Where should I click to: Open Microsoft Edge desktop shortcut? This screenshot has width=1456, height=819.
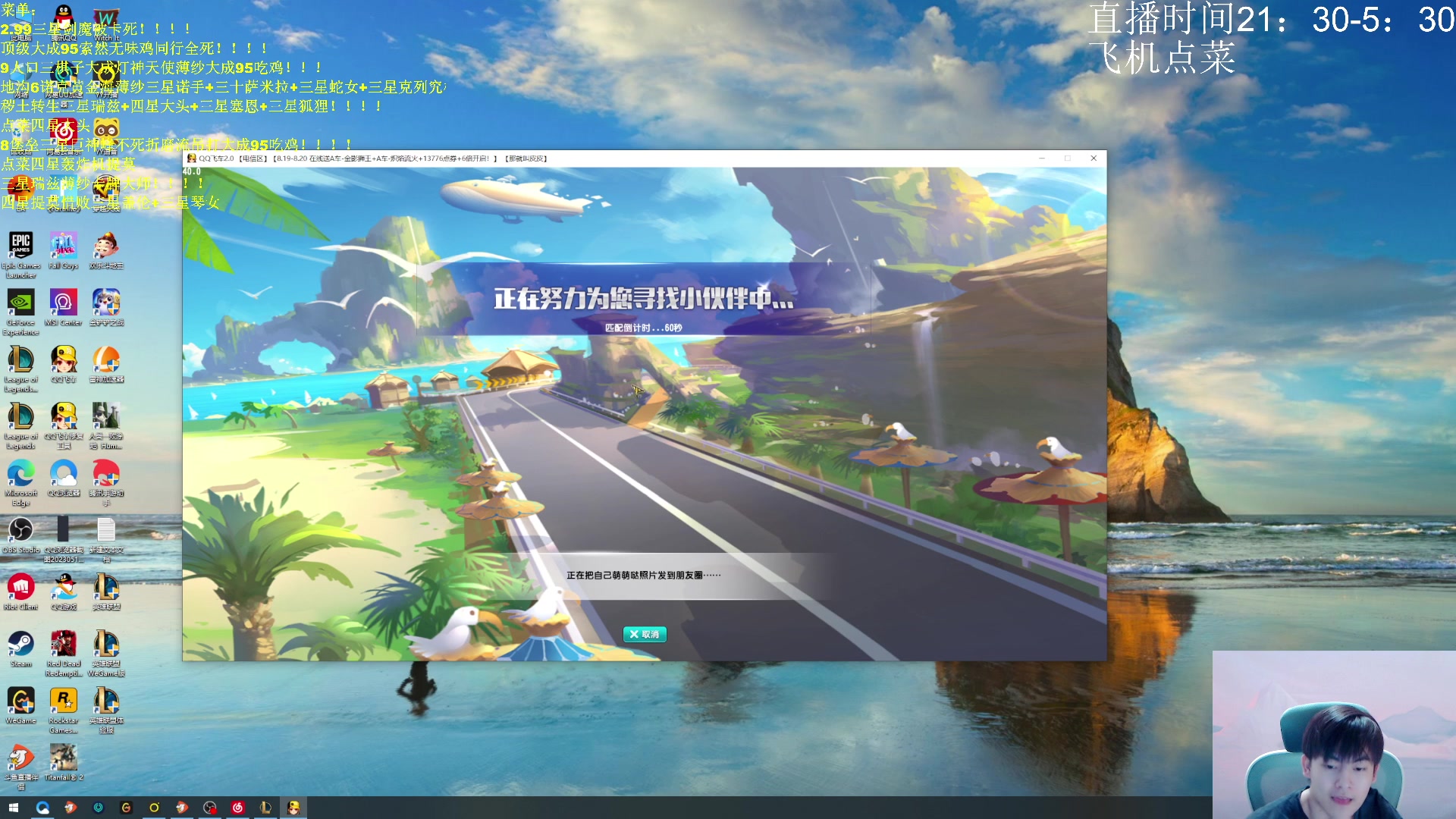[x=21, y=482]
